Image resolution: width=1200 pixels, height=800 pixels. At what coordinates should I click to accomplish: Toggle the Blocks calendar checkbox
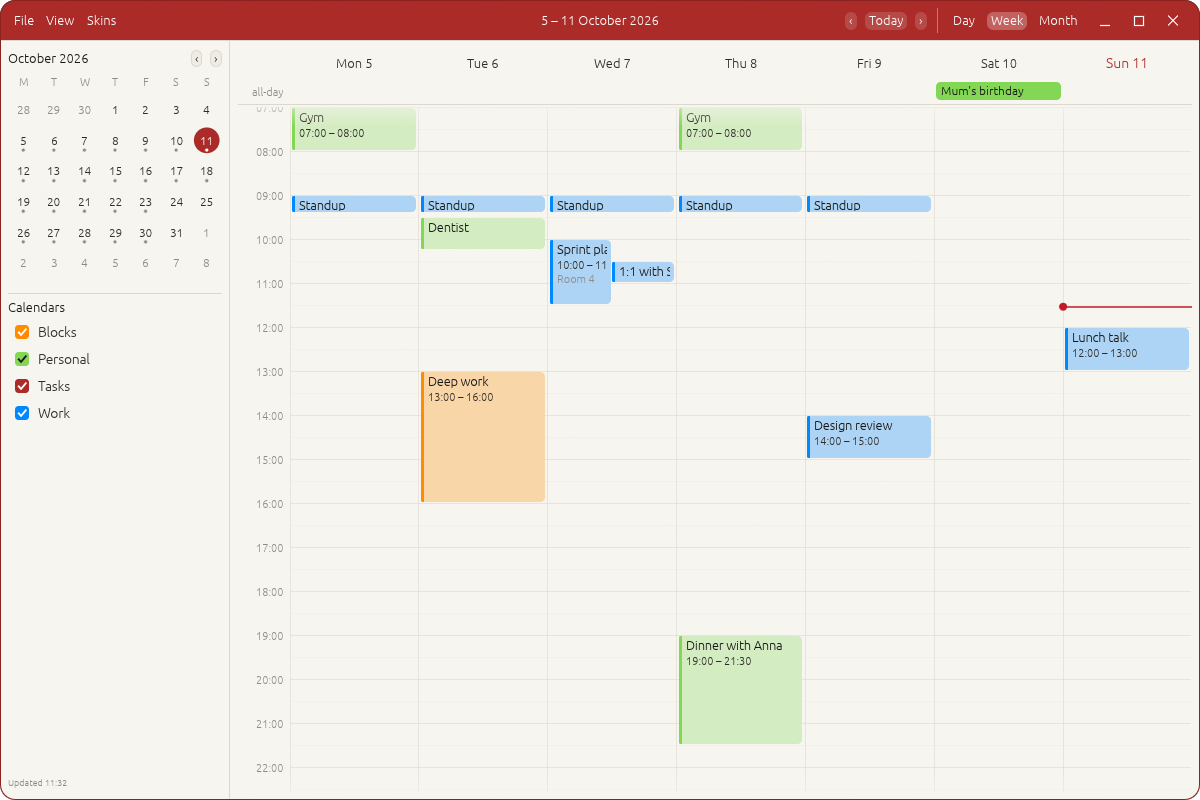(22, 332)
